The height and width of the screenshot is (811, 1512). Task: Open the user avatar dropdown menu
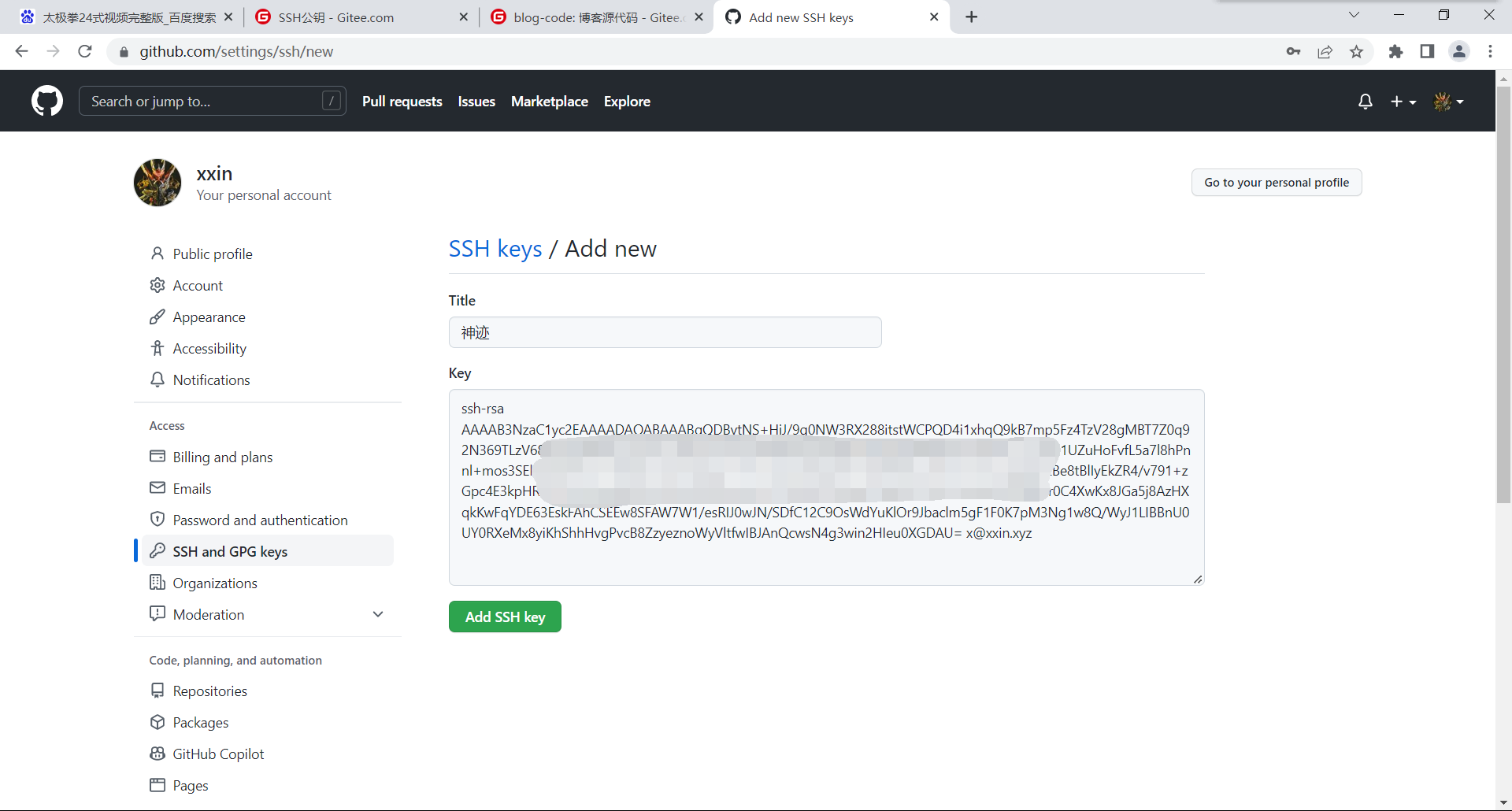point(1448,102)
